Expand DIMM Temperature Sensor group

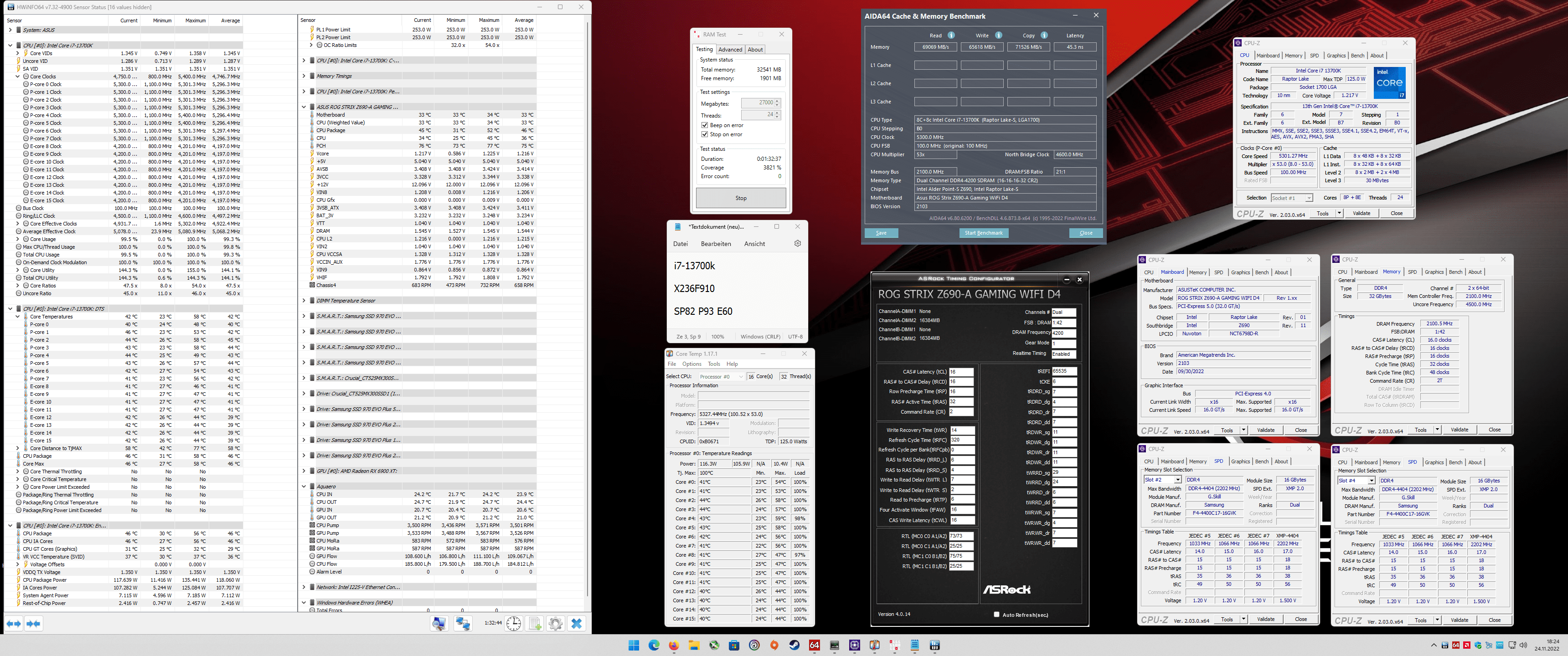(304, 301)
